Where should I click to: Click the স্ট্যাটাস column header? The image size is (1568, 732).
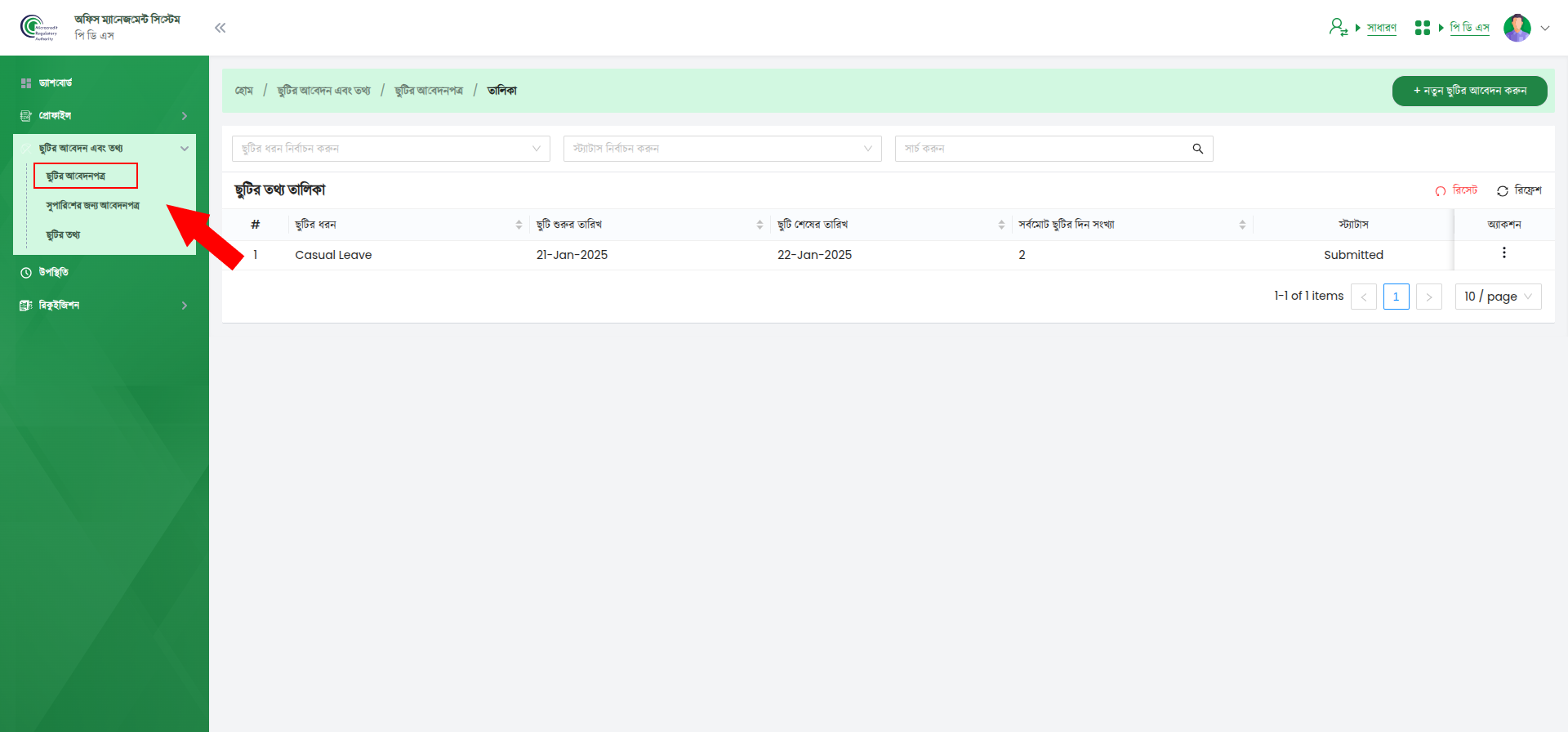point(1353,225)
